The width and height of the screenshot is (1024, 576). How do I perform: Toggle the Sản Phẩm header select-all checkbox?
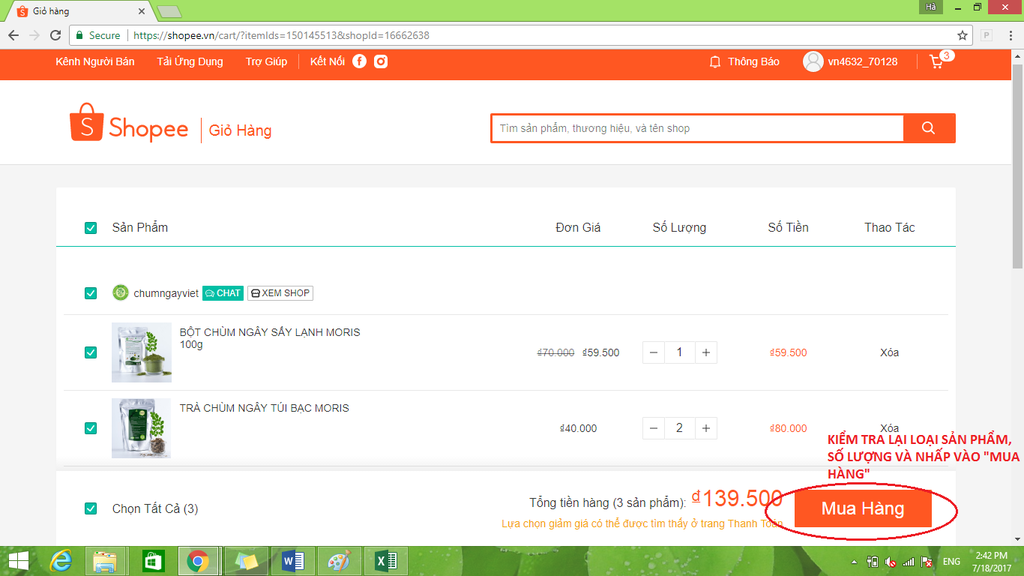coord(91,228)
